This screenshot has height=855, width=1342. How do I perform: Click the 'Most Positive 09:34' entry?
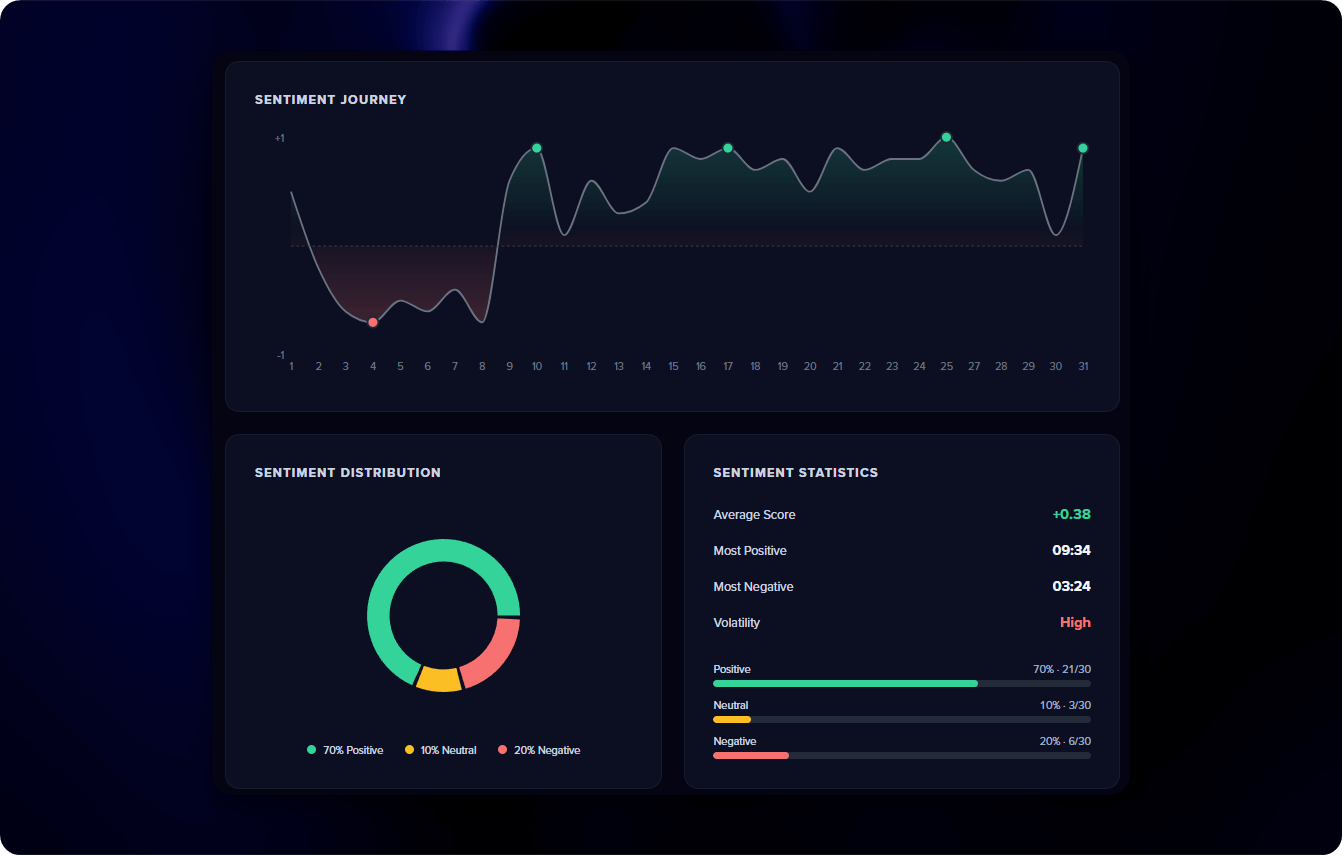pos(901,550)
